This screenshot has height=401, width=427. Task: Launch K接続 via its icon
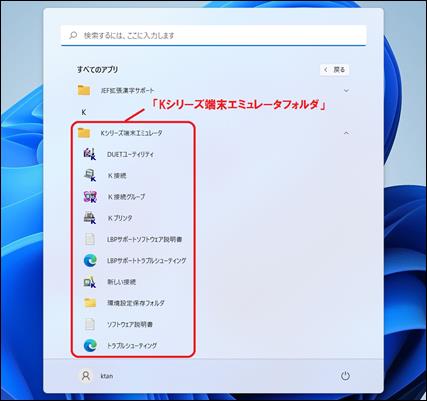tap(90, 175)
